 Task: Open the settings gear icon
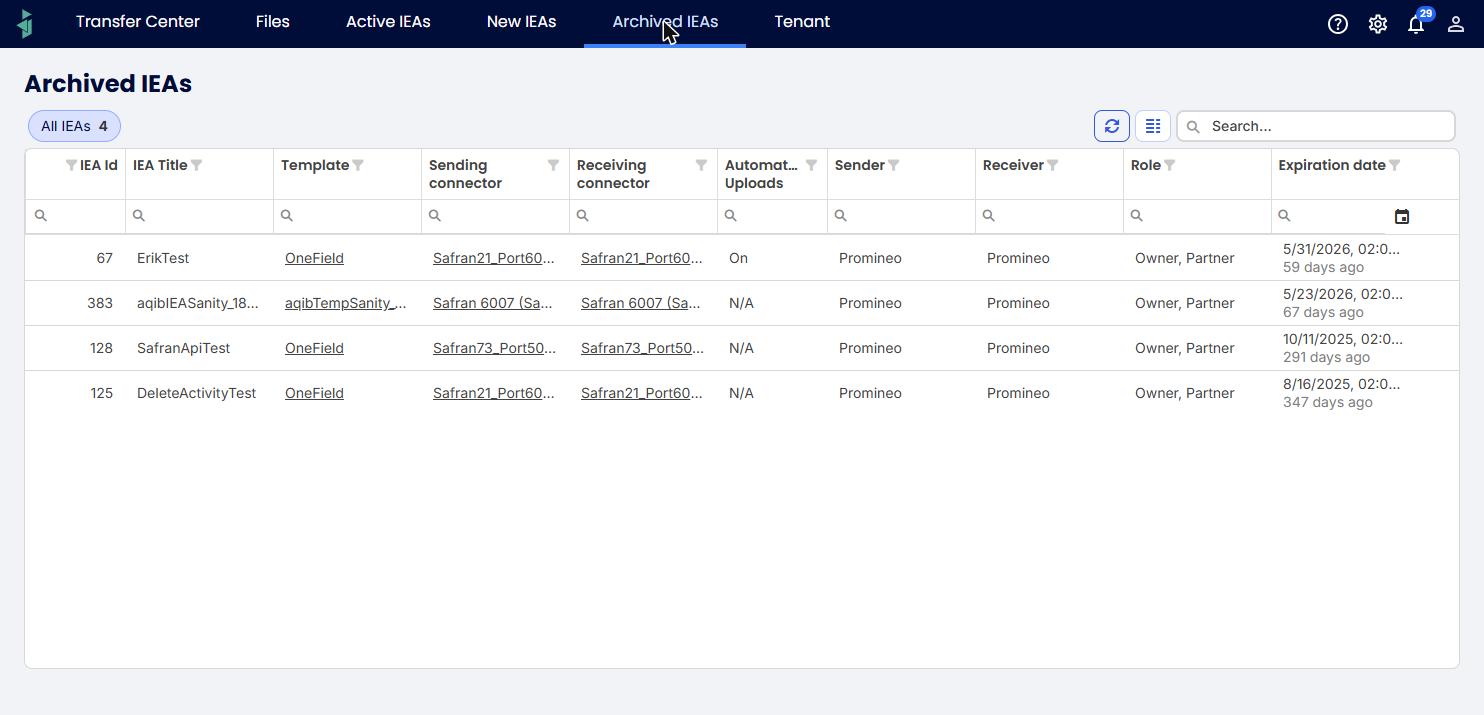1378,24
